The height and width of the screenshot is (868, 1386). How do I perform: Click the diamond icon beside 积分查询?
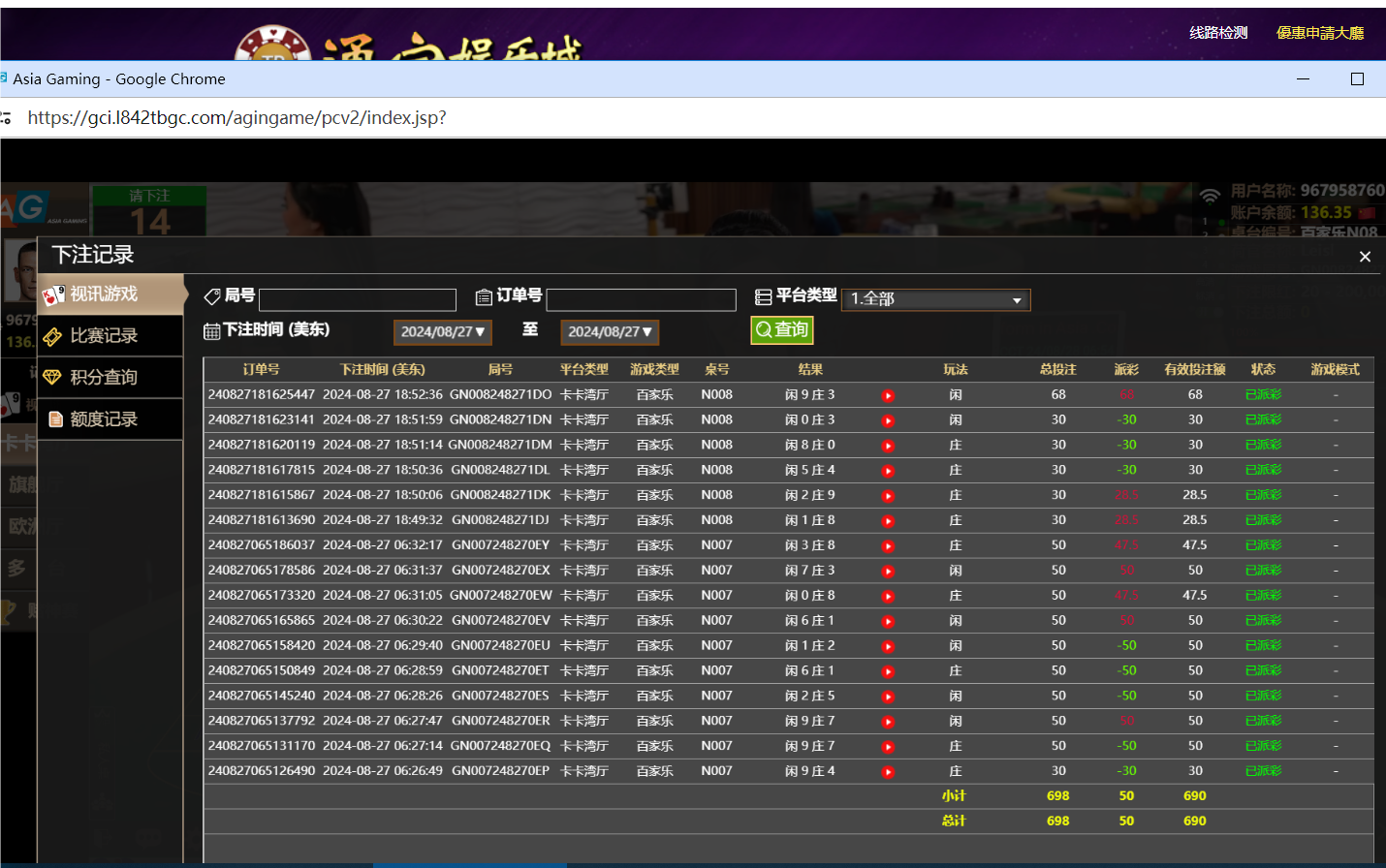53,378
